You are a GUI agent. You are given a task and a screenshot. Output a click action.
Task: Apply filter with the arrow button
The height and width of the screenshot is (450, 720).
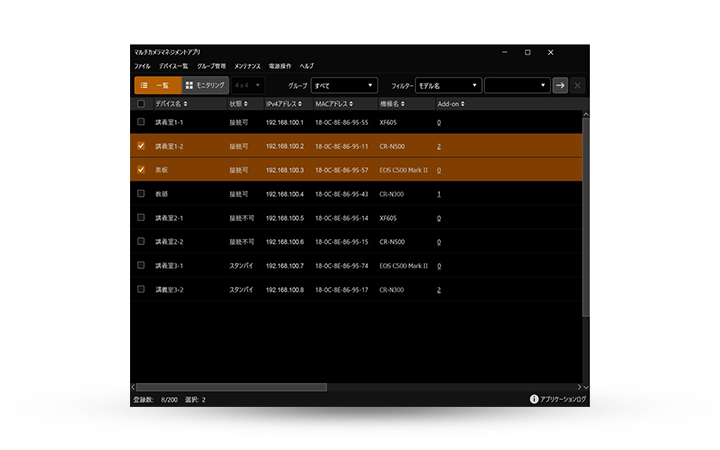[561, 86]
